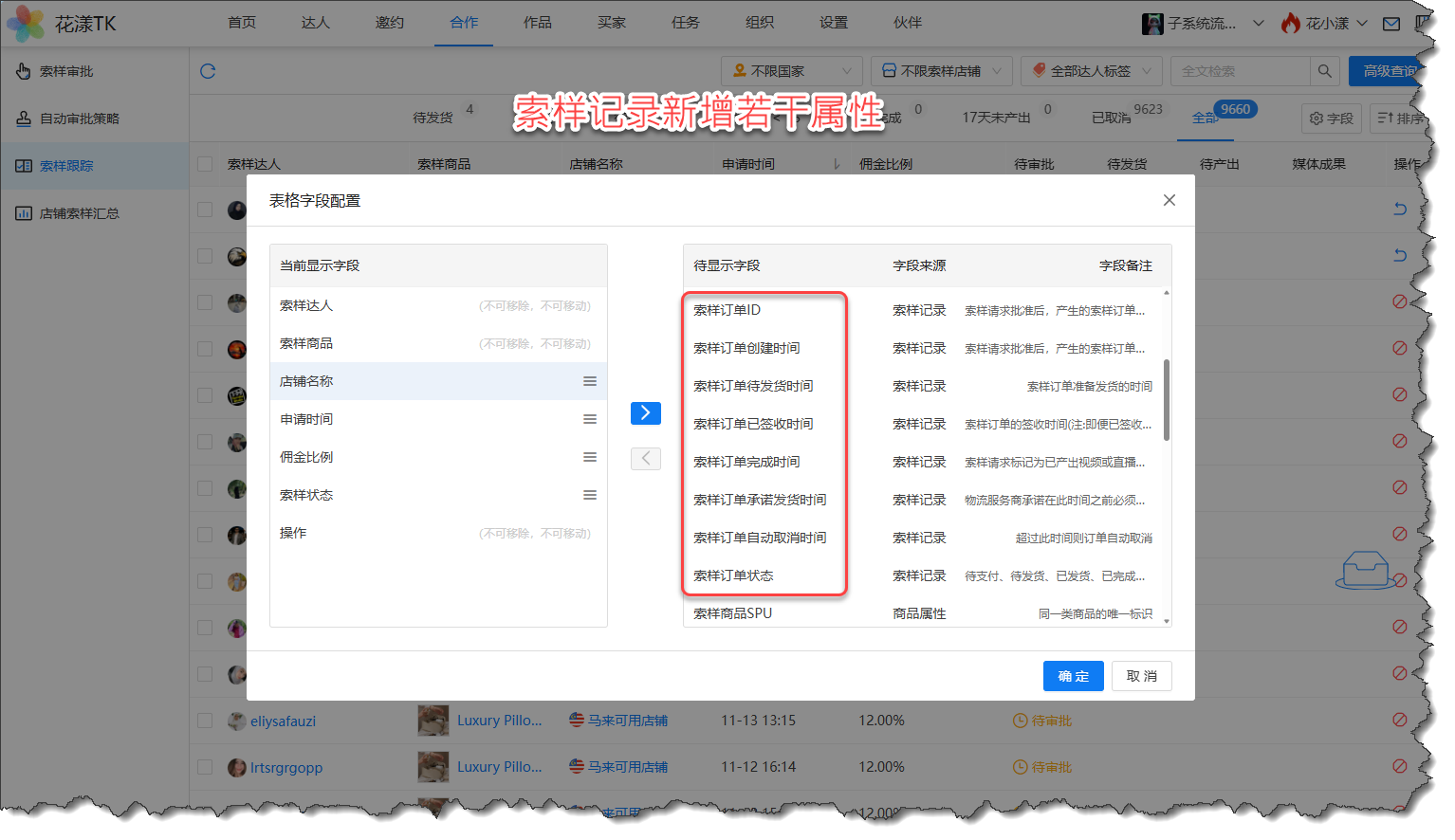1455x840 pixels.
Task: Toggle the select-all checkbox in table header
Action: click(205, 164)
